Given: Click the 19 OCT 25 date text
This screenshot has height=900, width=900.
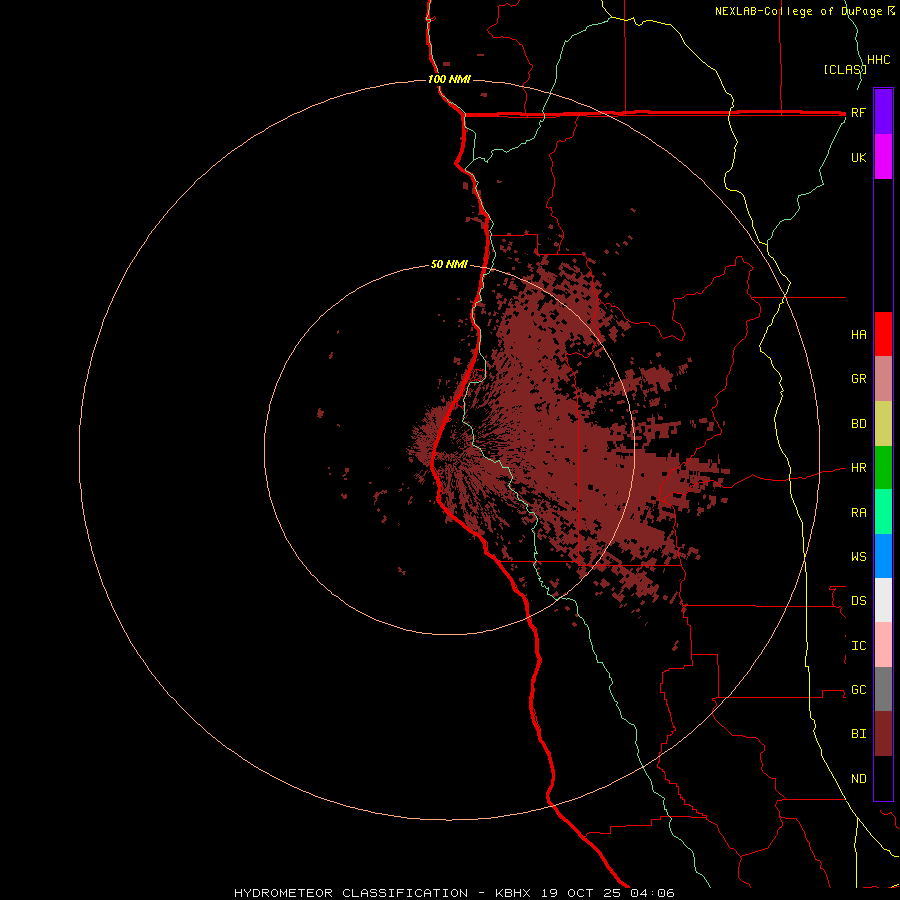Looking at the screenshot, I should [581, 893].
